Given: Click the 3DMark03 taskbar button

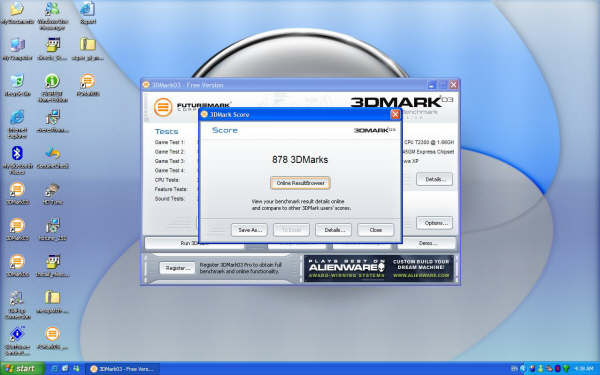Looking at the screenshot, I should [x=122, y=369].
